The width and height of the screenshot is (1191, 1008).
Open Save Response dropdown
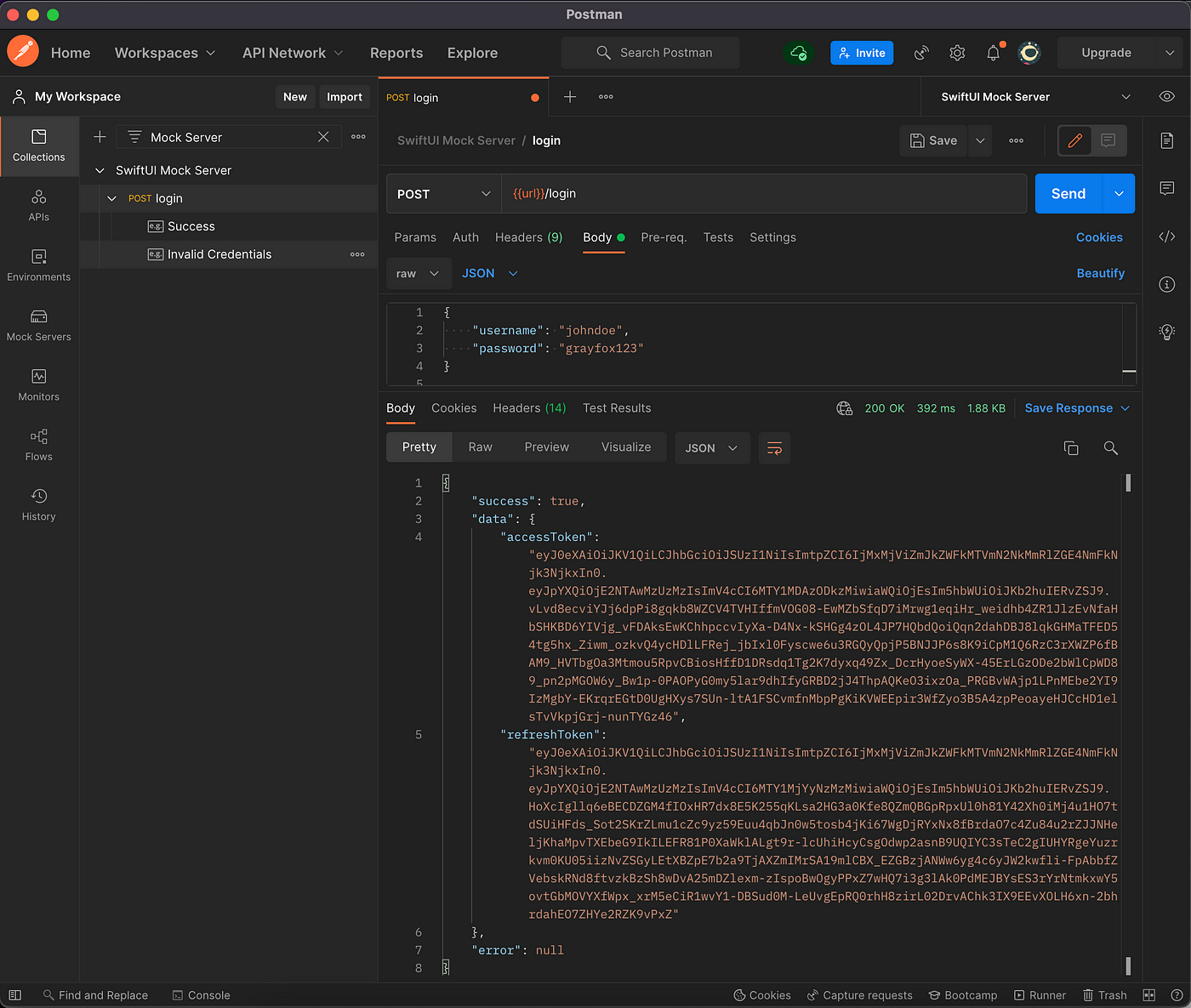pyautogui.click(x=1078, y=408)
